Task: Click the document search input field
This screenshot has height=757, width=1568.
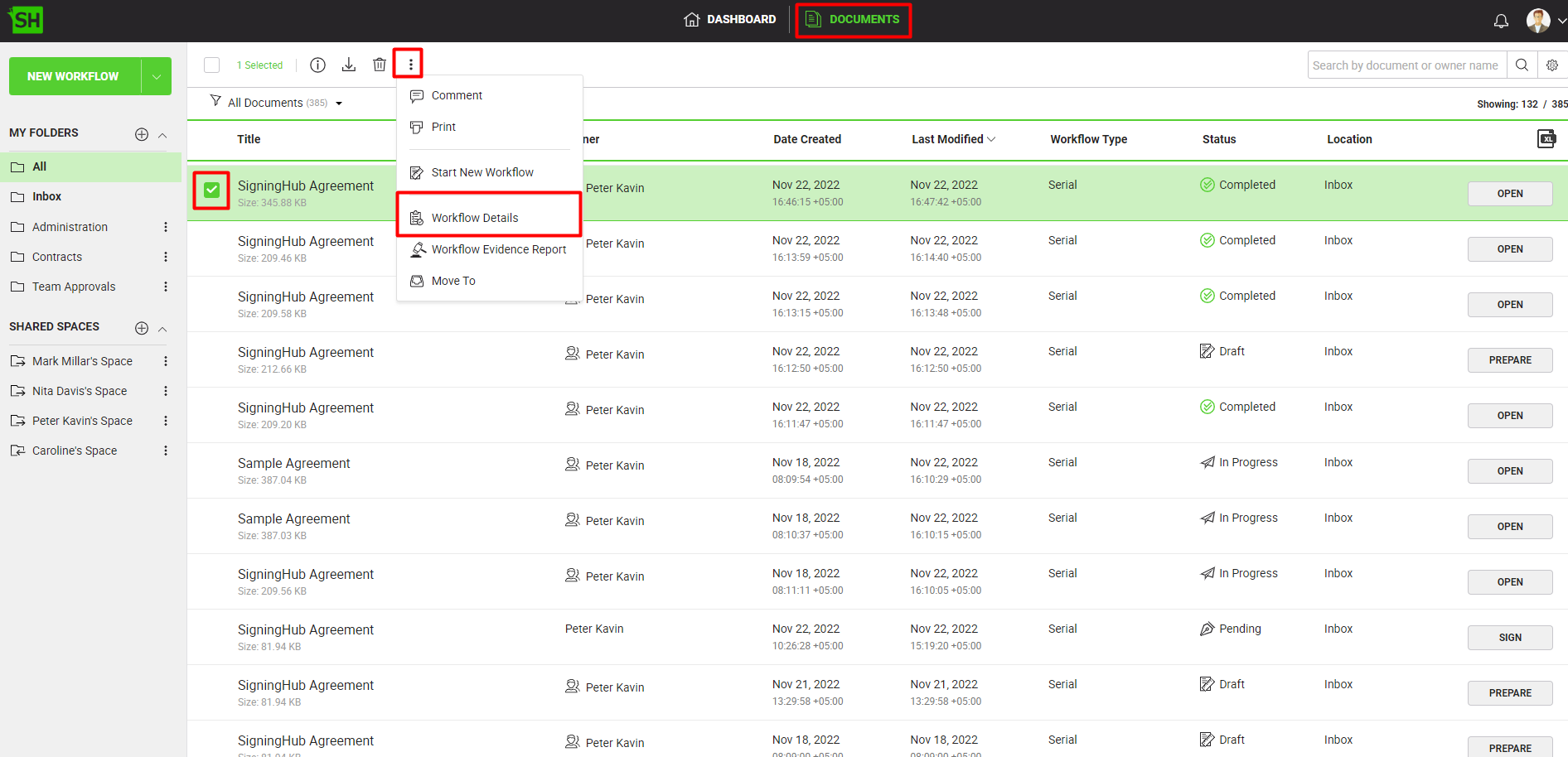Action: 1406,65
